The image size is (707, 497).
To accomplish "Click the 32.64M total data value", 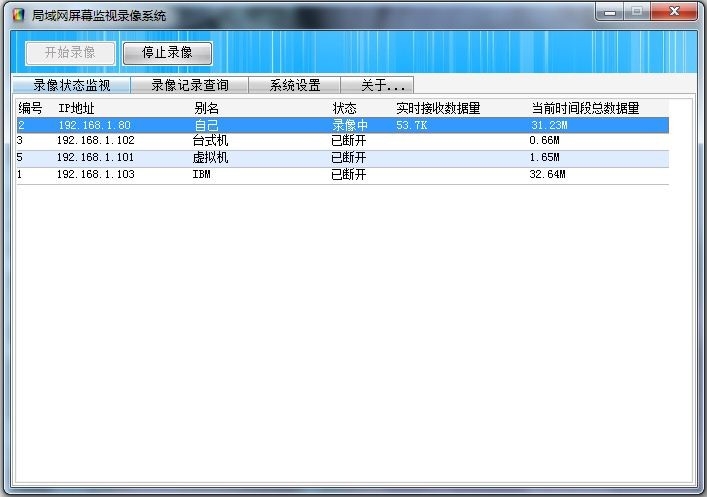I will click(x=547, y=174).
